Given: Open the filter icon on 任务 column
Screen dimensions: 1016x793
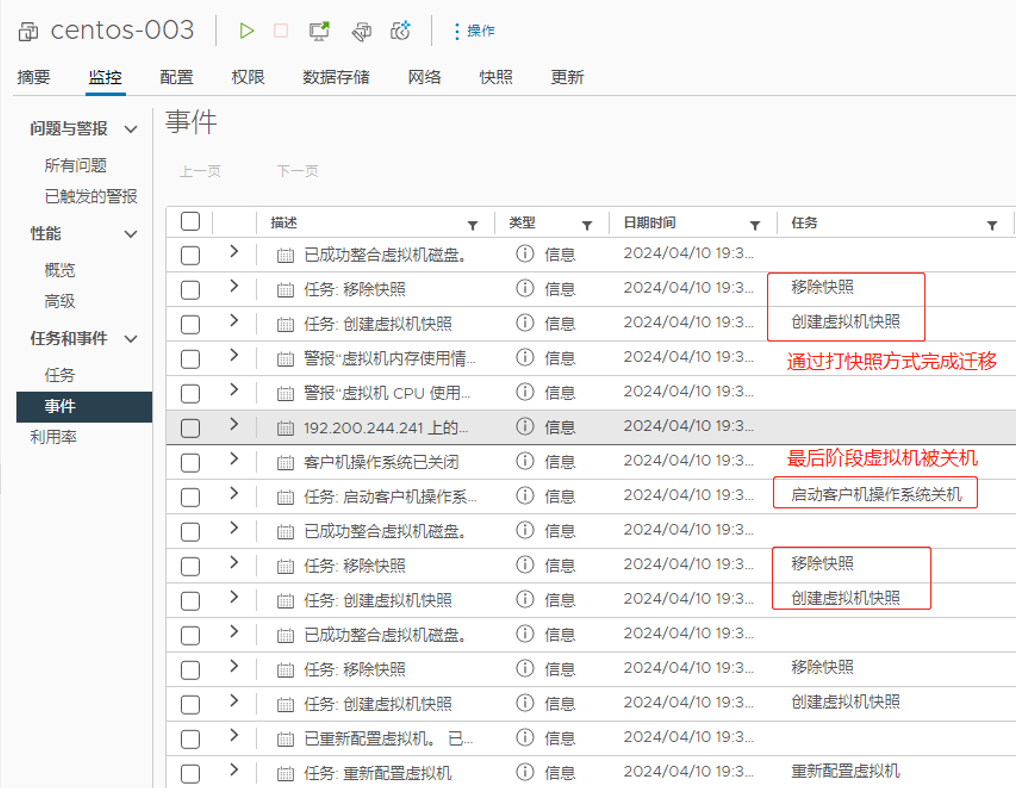Looking at the screenshot, I should click(991, 224).
